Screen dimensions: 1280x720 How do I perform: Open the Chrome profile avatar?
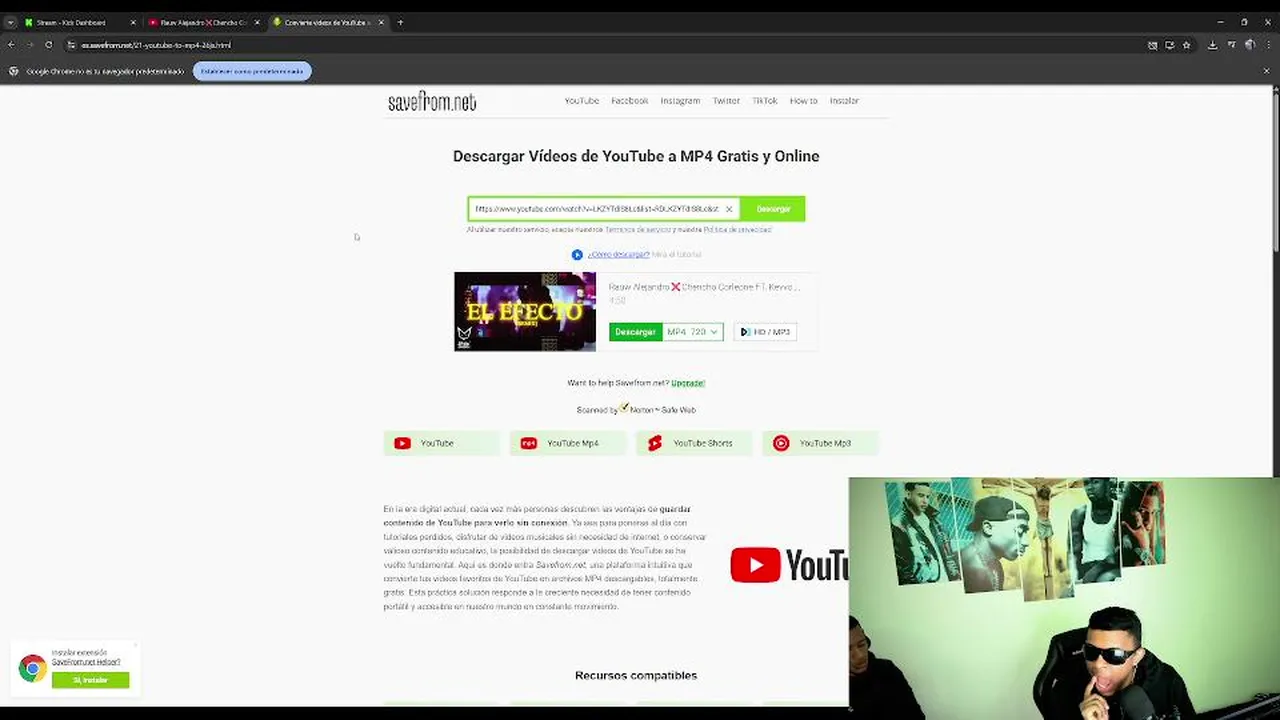click(1250, 45)
